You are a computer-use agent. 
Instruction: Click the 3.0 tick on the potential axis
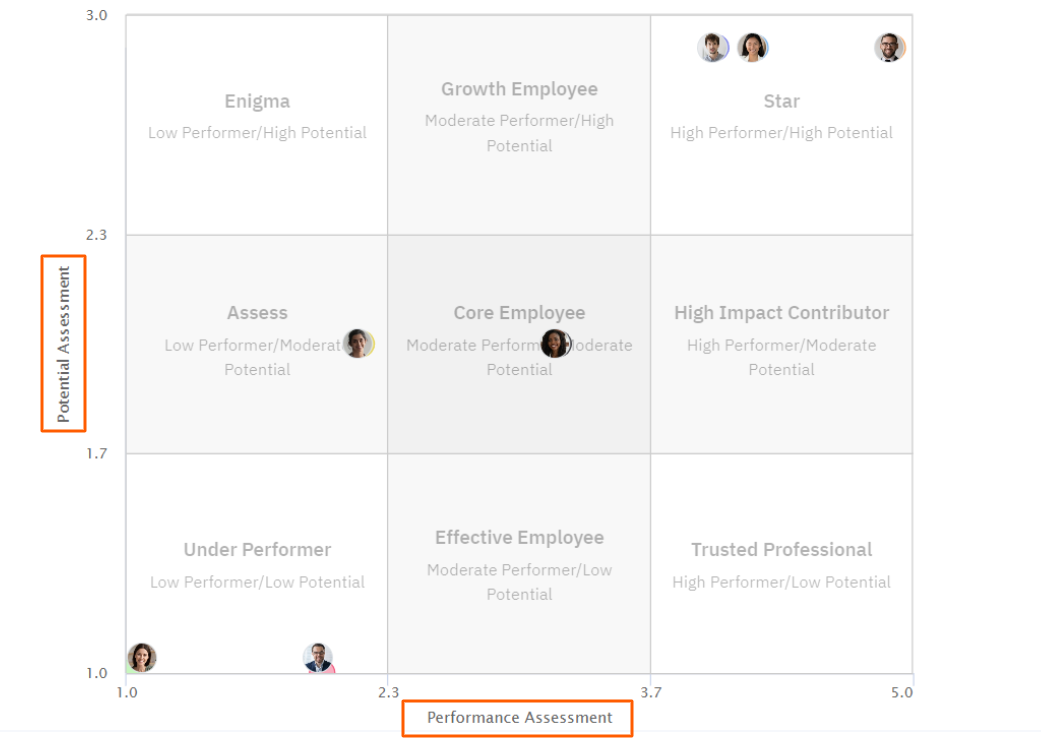coord(97,16)
